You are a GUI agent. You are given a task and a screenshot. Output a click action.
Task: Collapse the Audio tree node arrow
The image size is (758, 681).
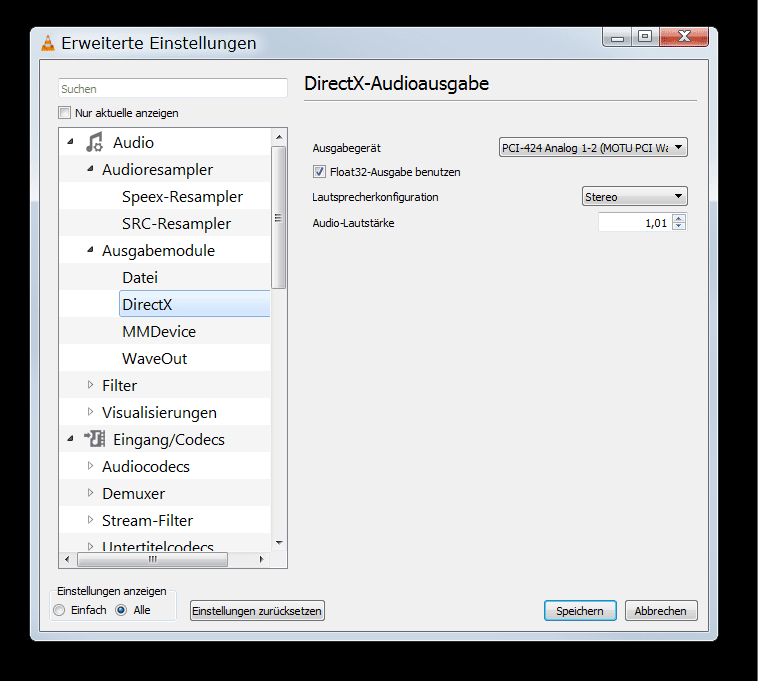click(x=71, y=142)
